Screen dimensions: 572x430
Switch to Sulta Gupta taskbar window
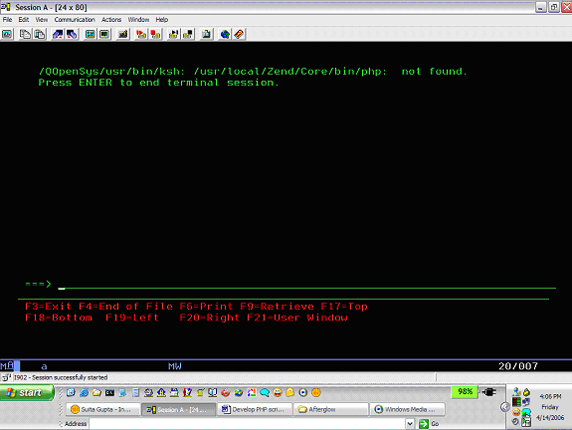pyautogui.click(x=103, y=409)
